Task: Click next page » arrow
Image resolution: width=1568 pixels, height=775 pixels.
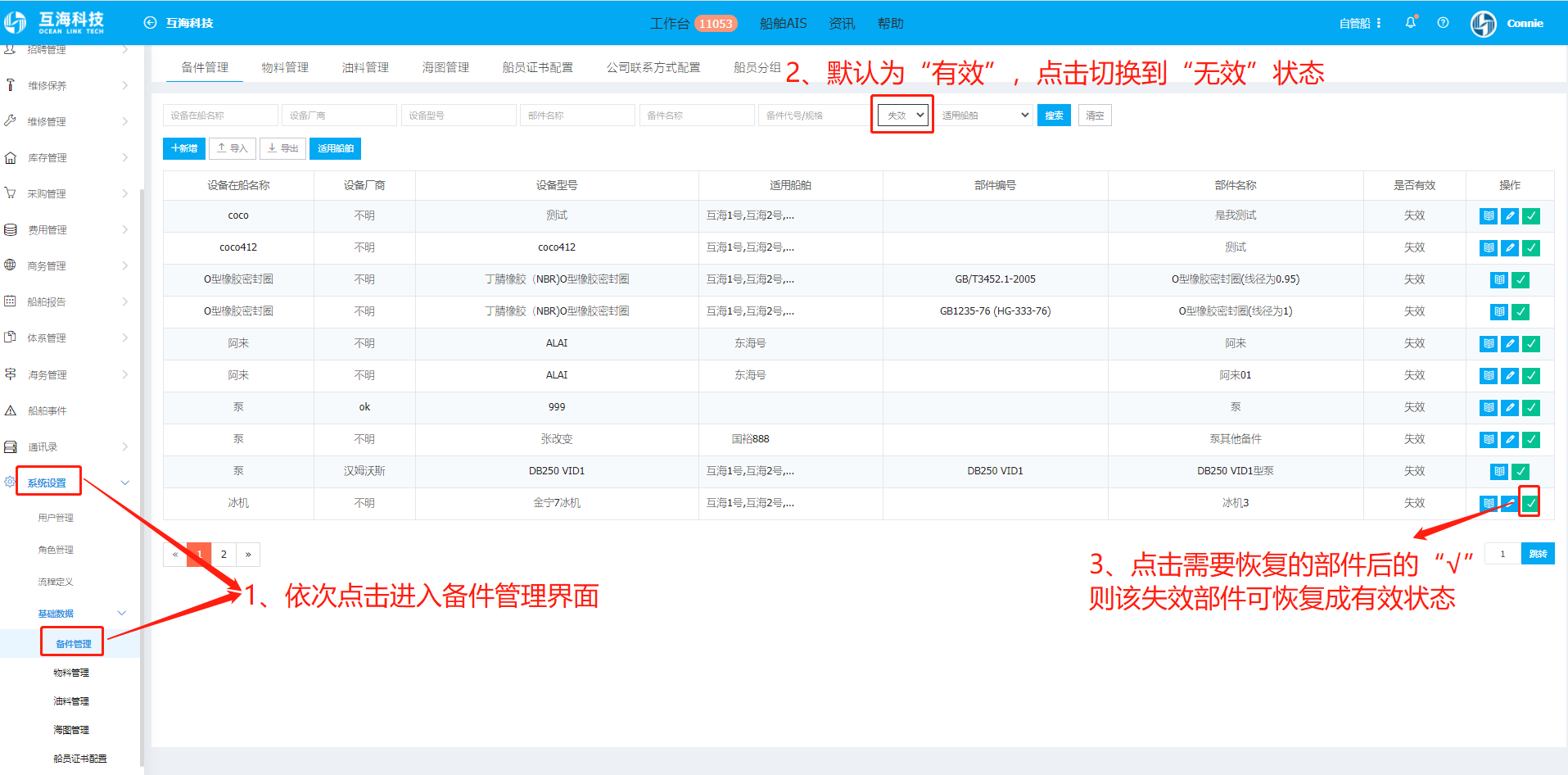Action: (248, 555)
